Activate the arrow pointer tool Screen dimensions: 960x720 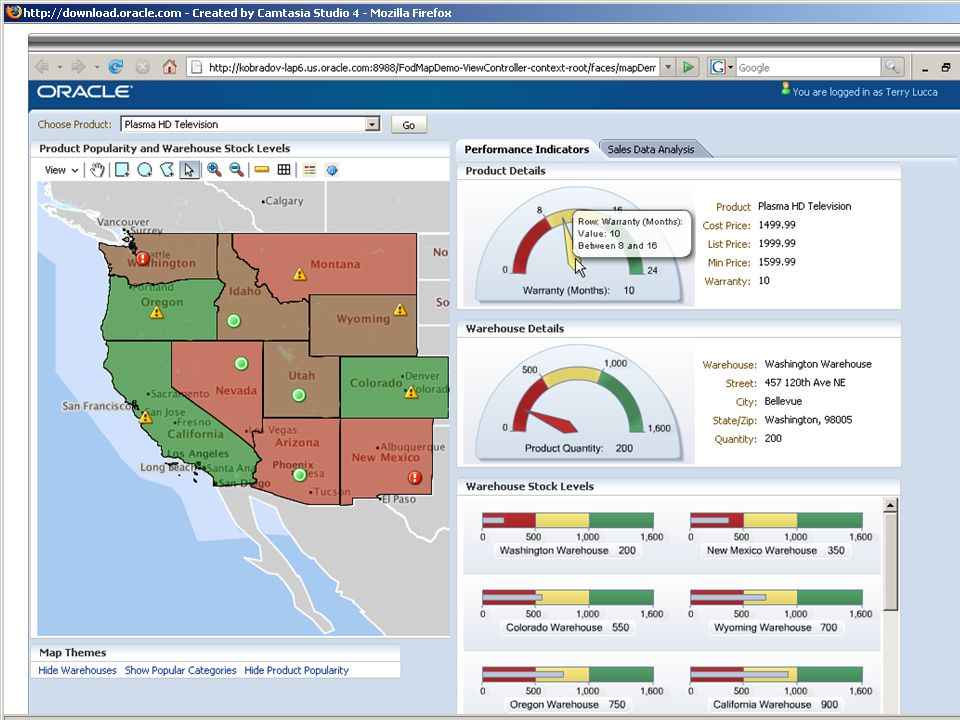click(x=189, y=170)
